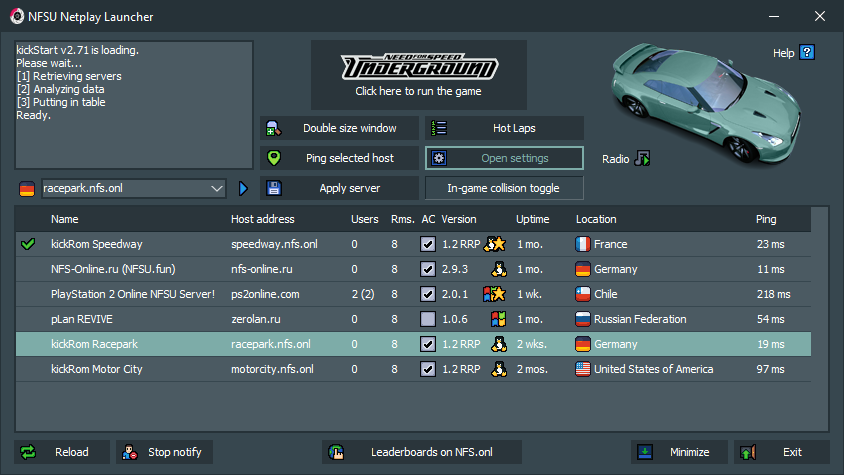Click inside the kickStart loading log box
This screenshot has width=844, height=475.
coord(134,105)
